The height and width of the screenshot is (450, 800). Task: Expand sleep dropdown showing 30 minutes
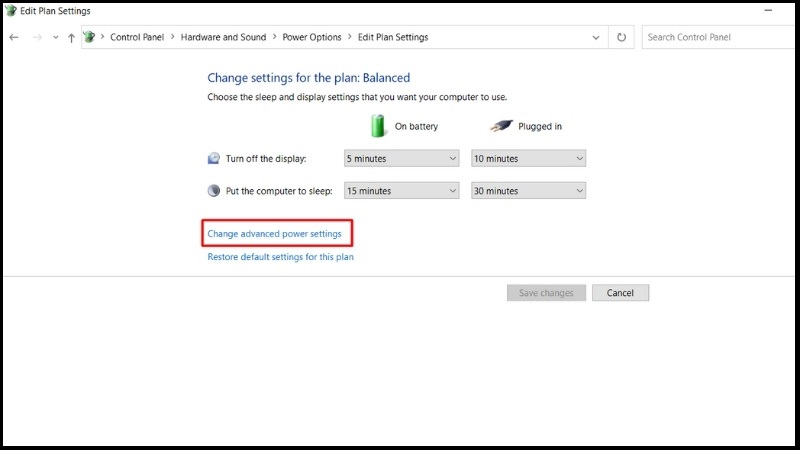coord(528,191)
